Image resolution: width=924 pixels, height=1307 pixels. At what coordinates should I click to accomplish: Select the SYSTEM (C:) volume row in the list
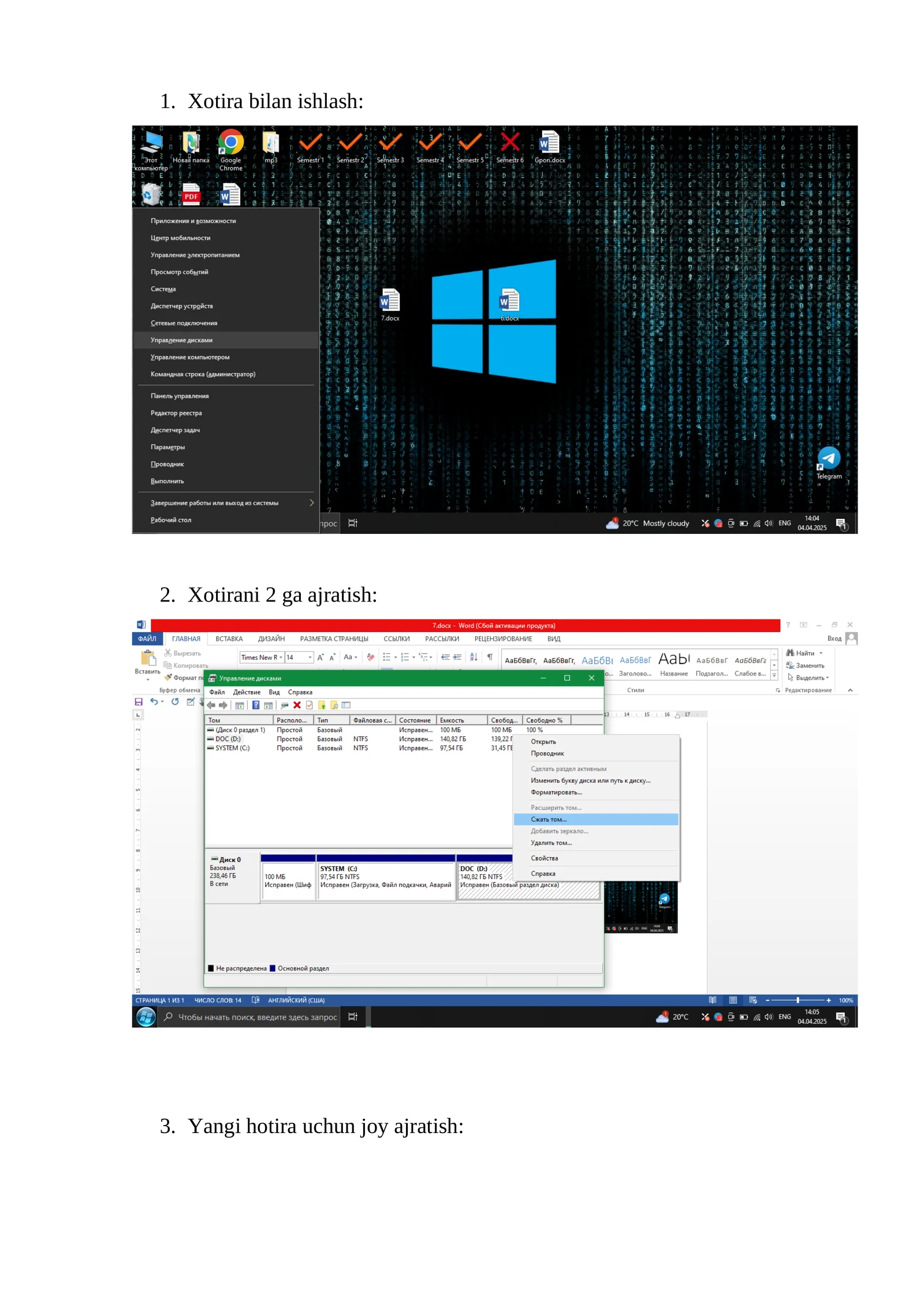click(359, 748)
